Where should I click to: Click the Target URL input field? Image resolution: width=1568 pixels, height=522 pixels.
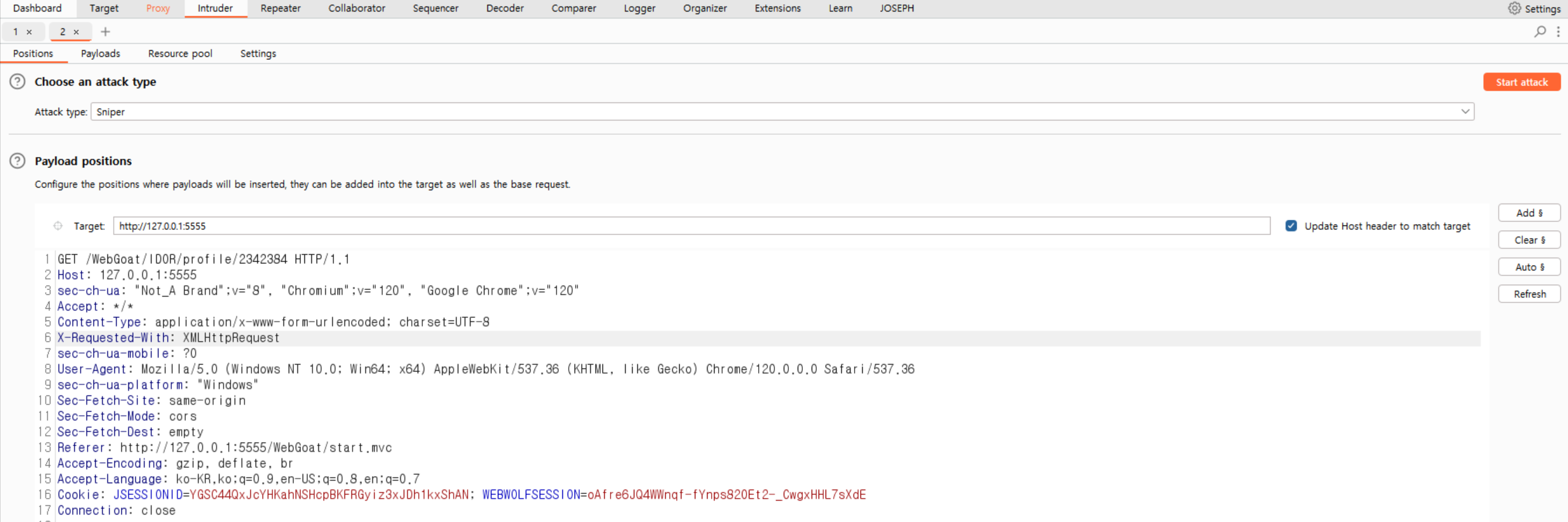pyautogui.click(x=691, y=226)
